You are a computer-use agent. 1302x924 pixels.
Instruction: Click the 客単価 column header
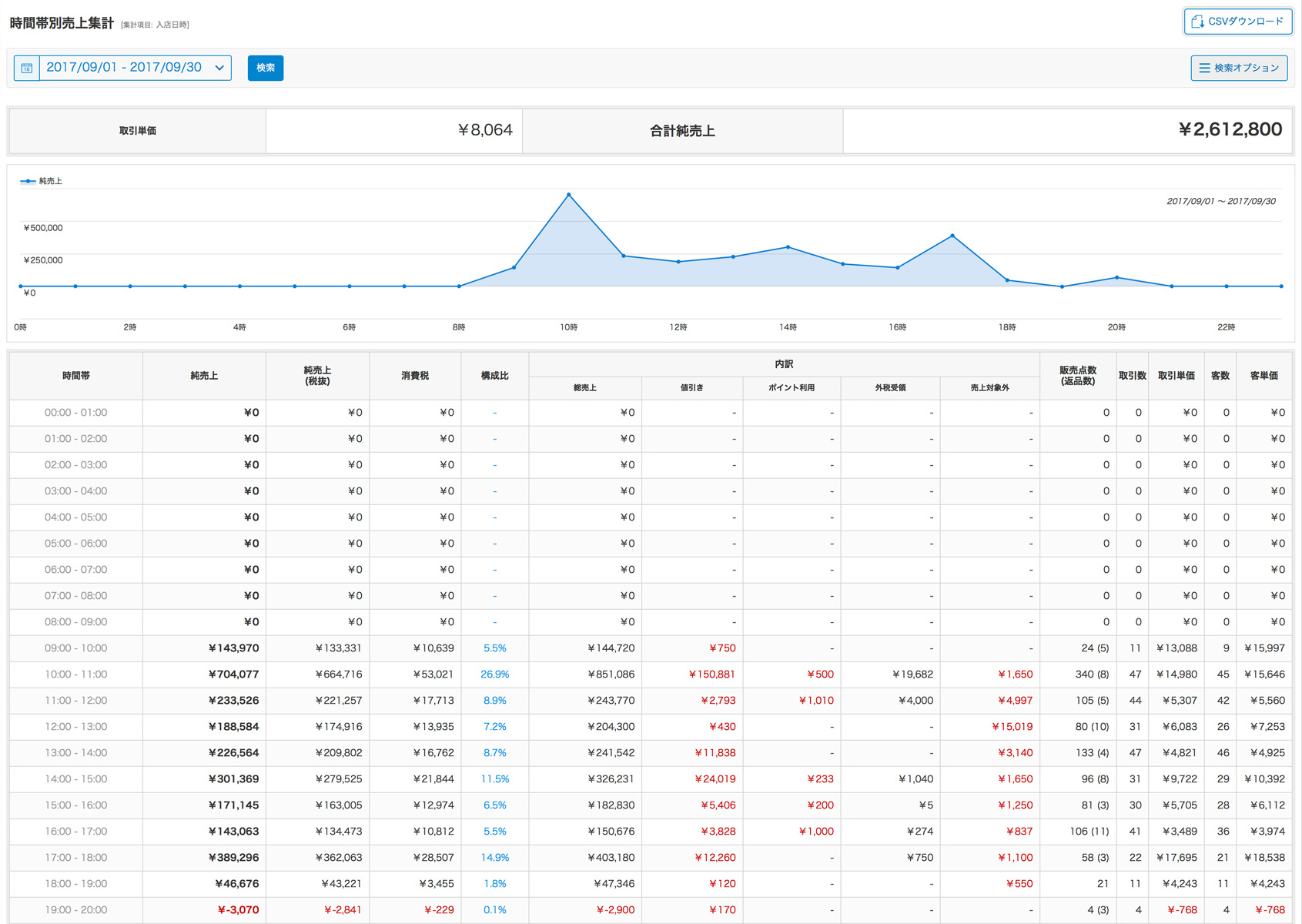(1264, 376)
